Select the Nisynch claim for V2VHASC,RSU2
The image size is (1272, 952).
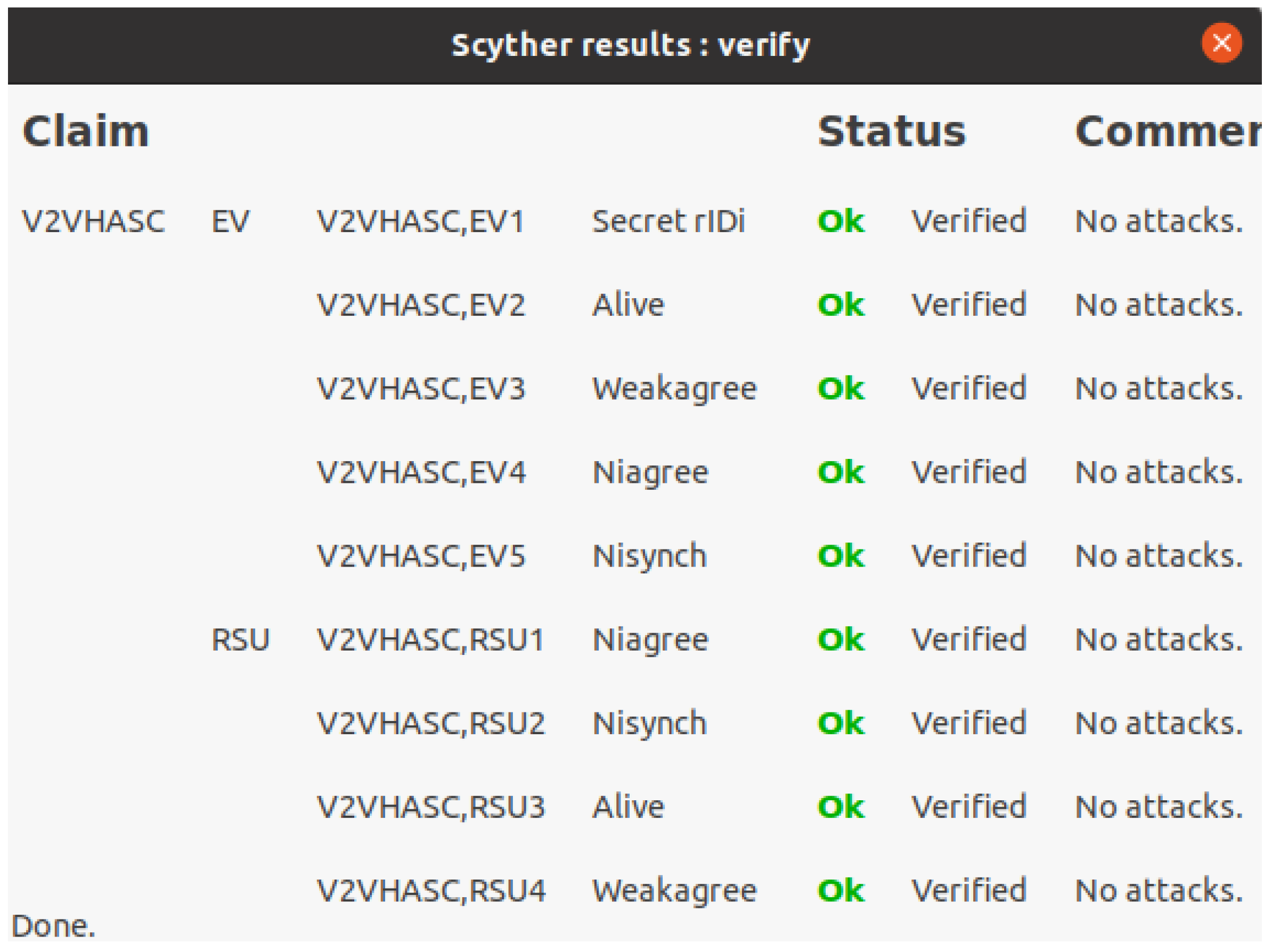point(649,723)
